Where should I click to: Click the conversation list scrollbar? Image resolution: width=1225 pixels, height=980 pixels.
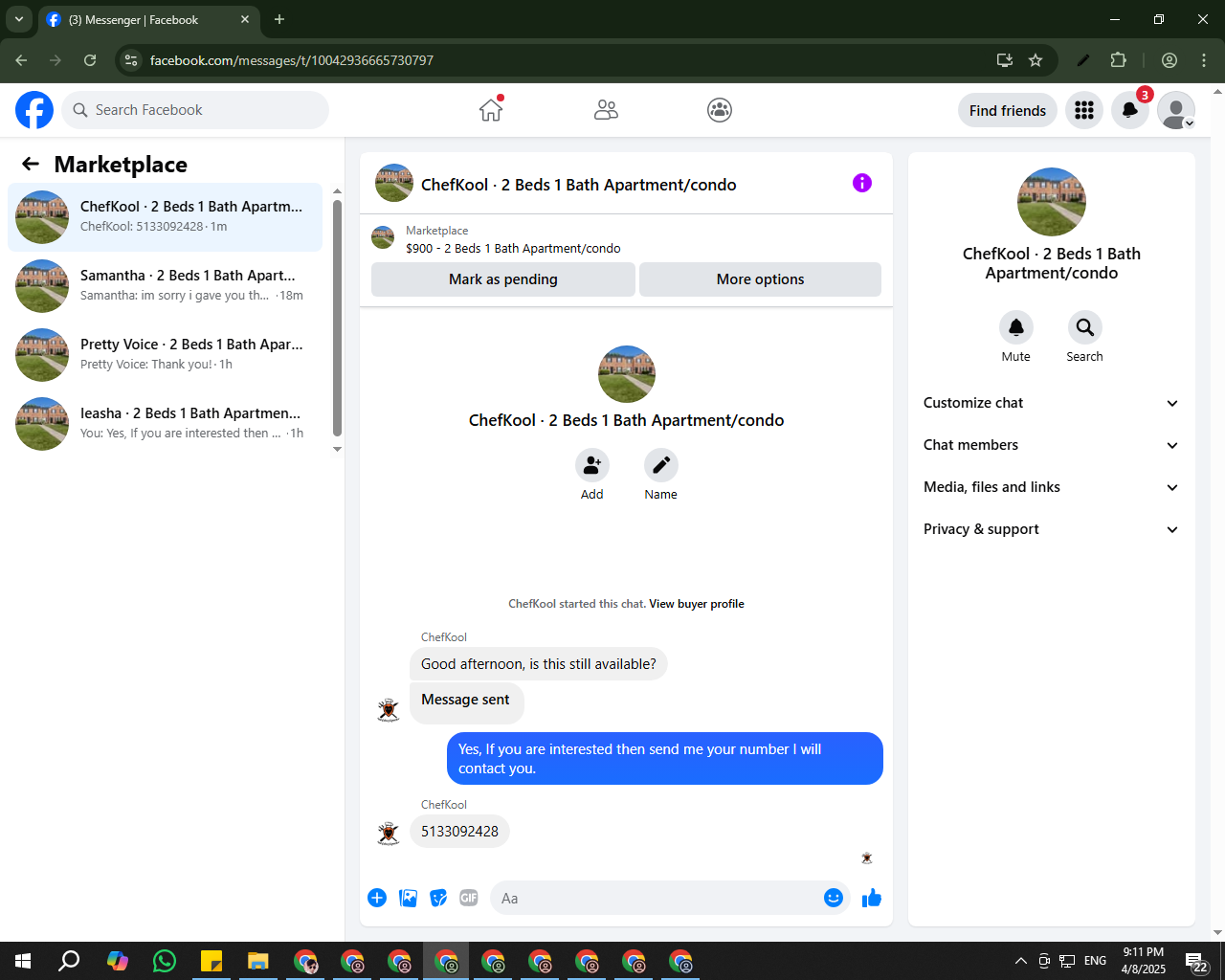coord(337,318)
